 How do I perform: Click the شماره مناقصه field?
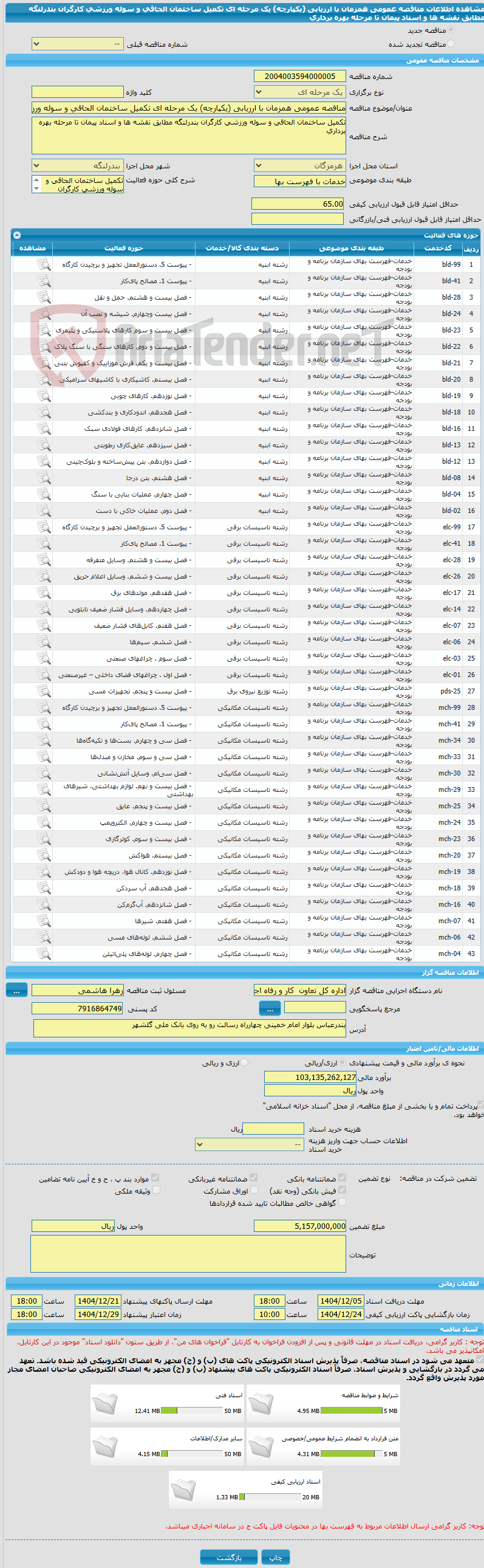300,76
